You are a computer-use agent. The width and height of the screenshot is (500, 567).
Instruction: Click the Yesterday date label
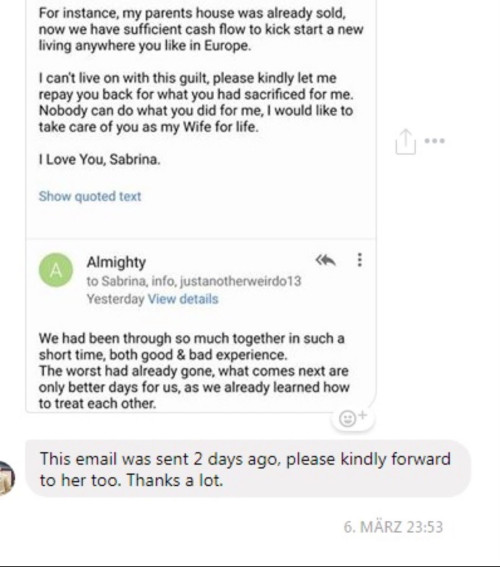tap(115, 299)
